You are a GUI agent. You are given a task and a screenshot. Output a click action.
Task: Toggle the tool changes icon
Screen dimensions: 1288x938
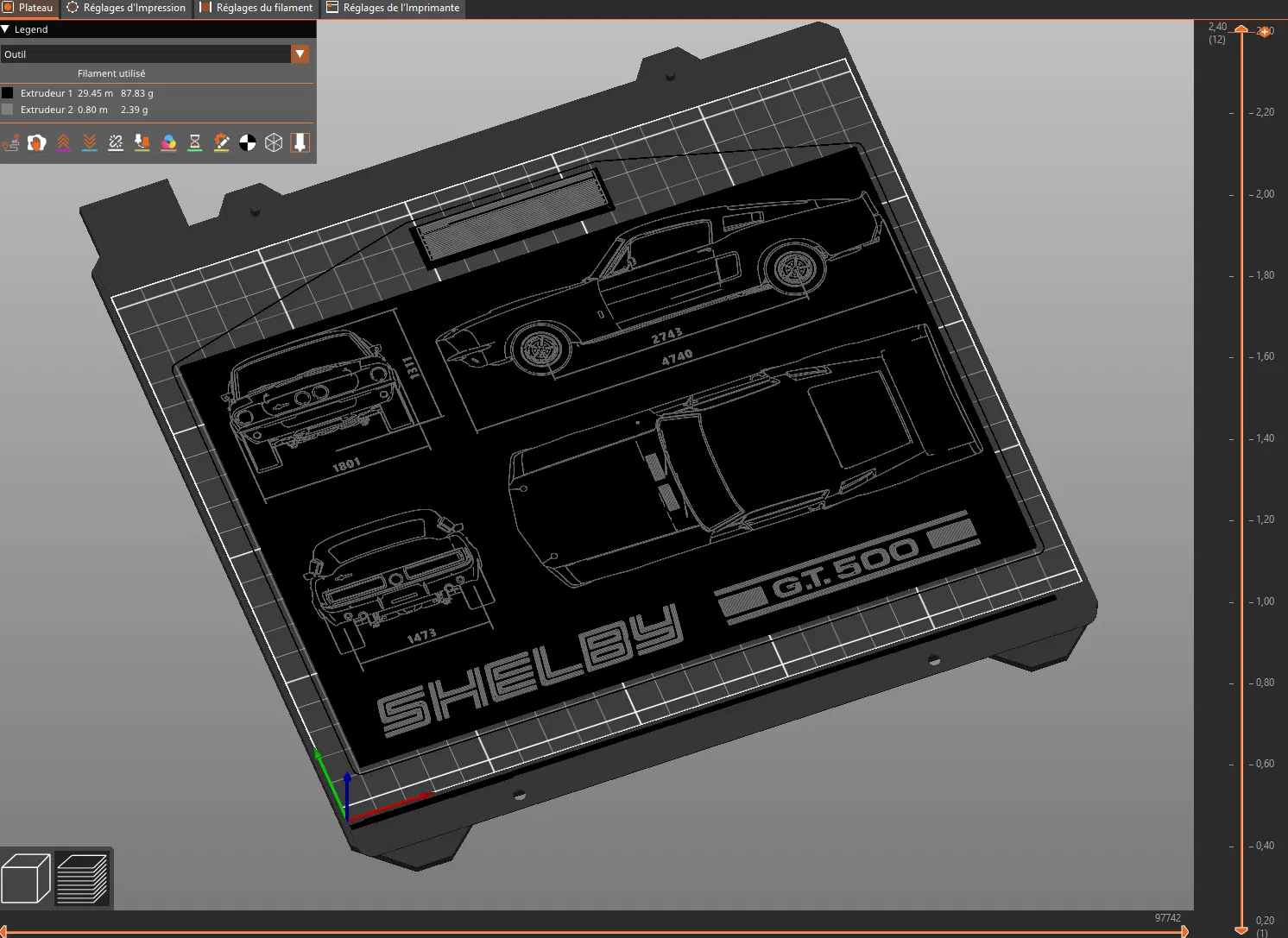click(x=142, y=142)
